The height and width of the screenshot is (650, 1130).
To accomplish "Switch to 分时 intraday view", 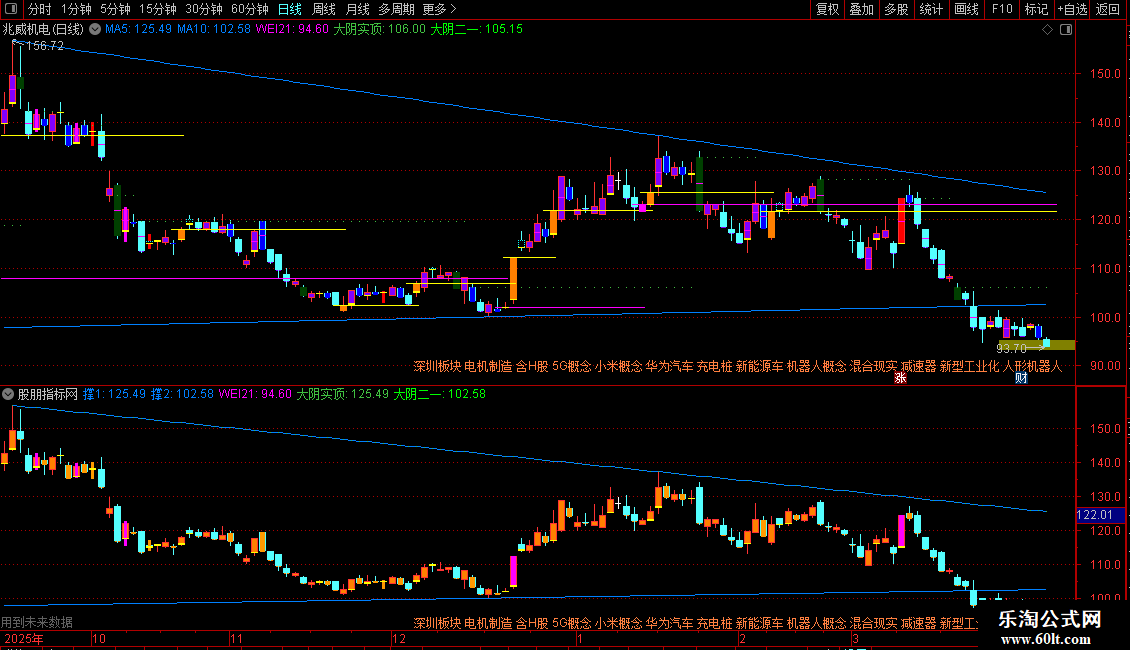I will coord(40,9).
